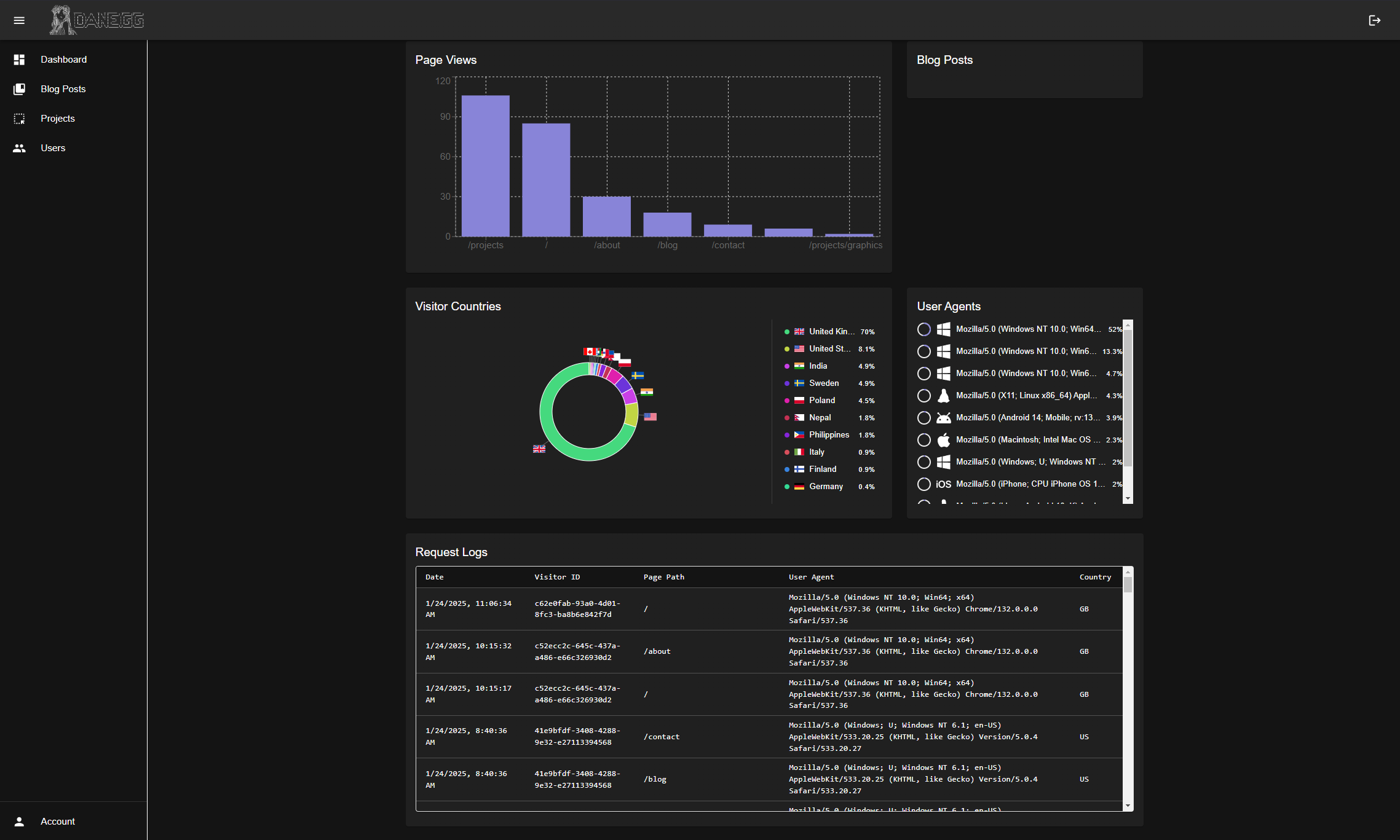Click Country column header in logs
Screen dimensions: 1400x840
tap(1095, 577)
